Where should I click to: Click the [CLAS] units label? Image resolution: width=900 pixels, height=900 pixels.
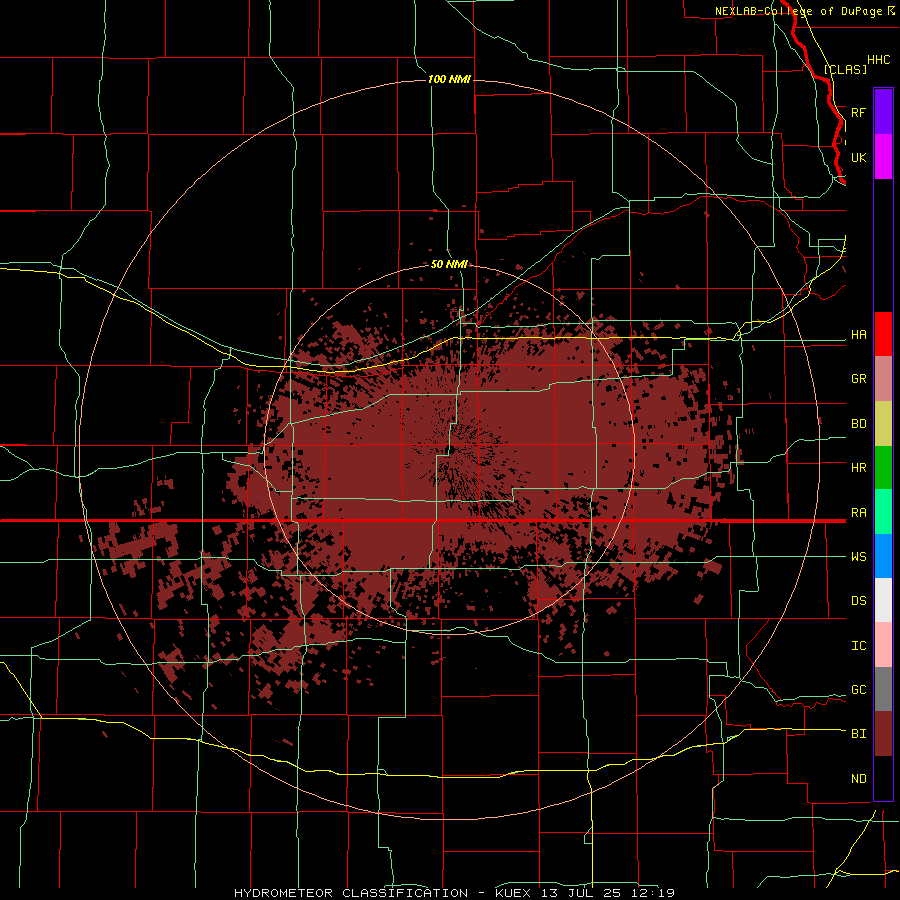[x=845, y=69]
